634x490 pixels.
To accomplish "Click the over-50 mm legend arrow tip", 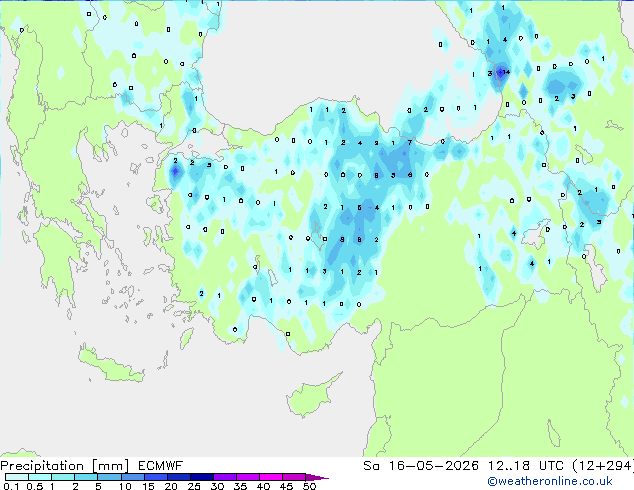I will (x=317, y=477).
